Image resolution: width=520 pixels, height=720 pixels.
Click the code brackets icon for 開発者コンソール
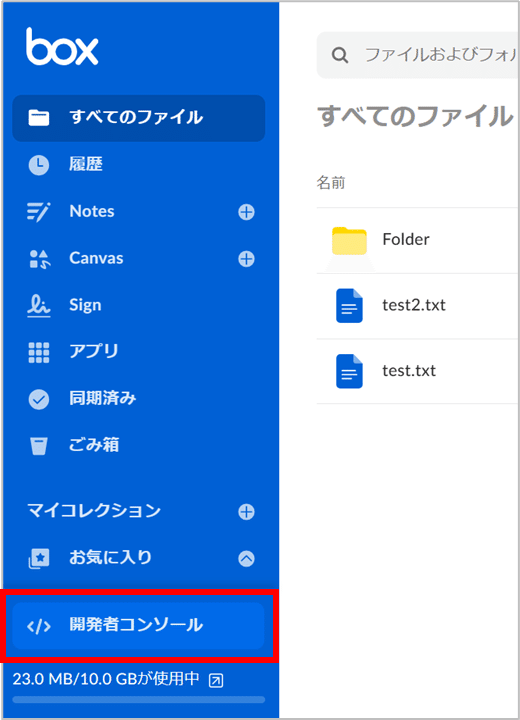click(39, 626)
